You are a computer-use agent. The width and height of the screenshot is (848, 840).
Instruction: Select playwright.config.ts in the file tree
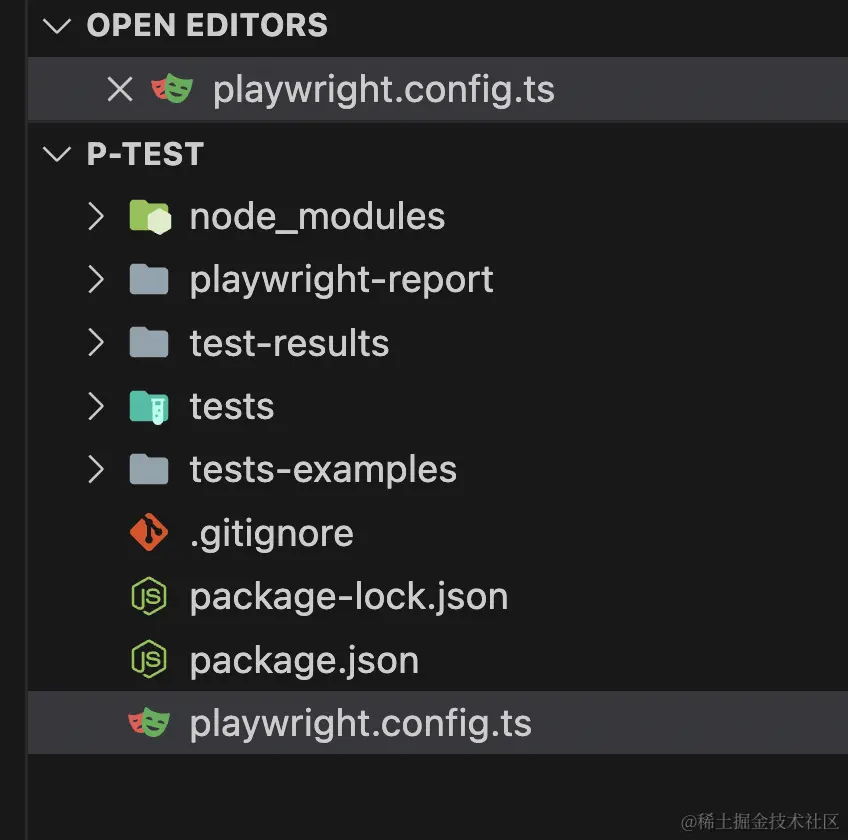(360, 723)
